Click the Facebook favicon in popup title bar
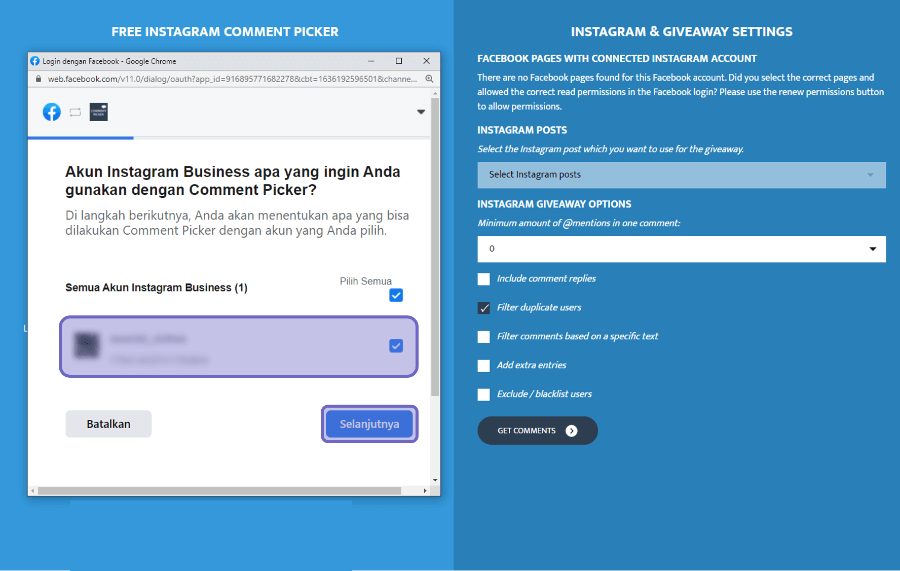 tap(35, 61)
